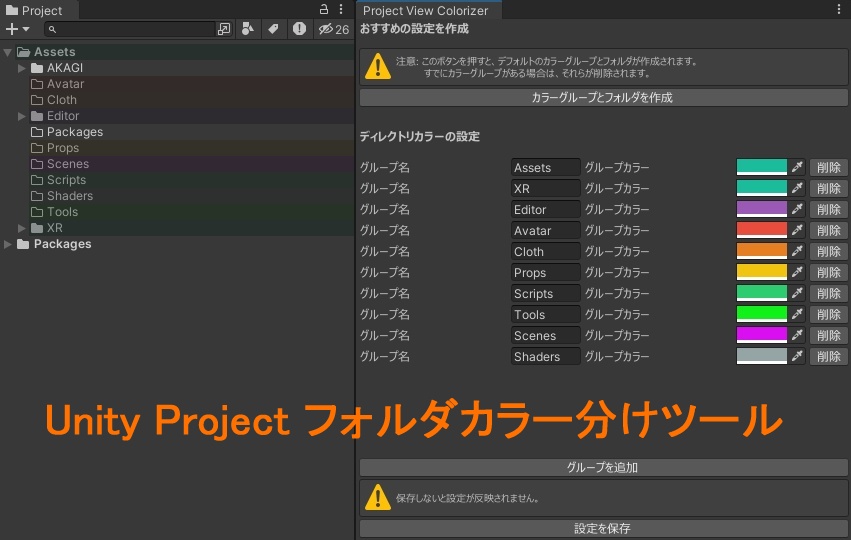Open the Avatar group red color swatch
The height and width of the screenshot is (540, 851).
761,231
